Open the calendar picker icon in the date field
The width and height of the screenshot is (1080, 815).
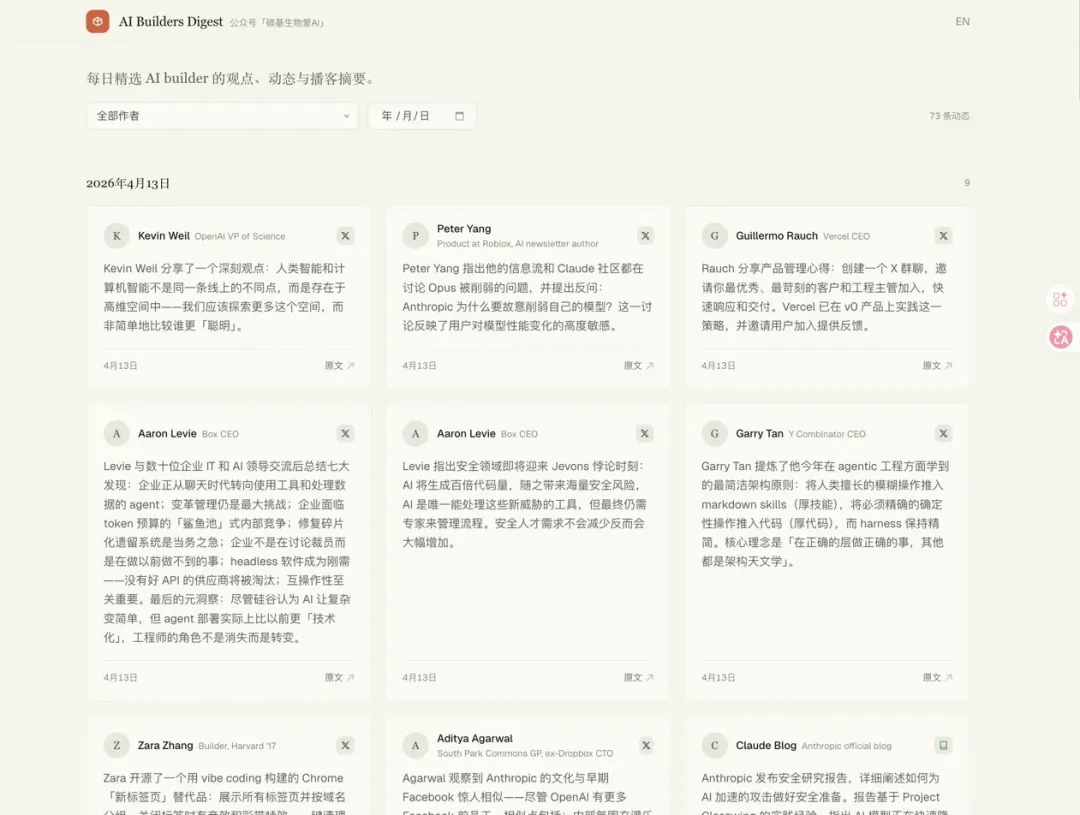click(459, 116)
